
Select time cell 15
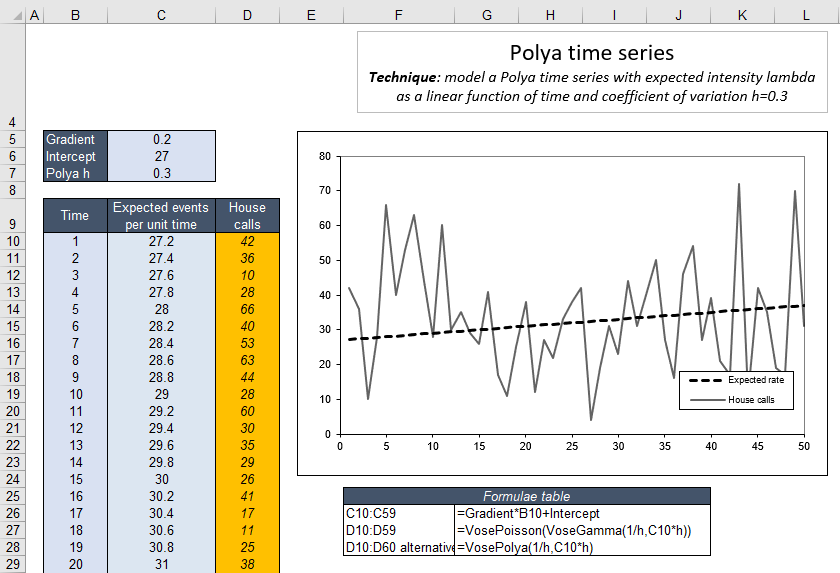(x=76, y=479)
